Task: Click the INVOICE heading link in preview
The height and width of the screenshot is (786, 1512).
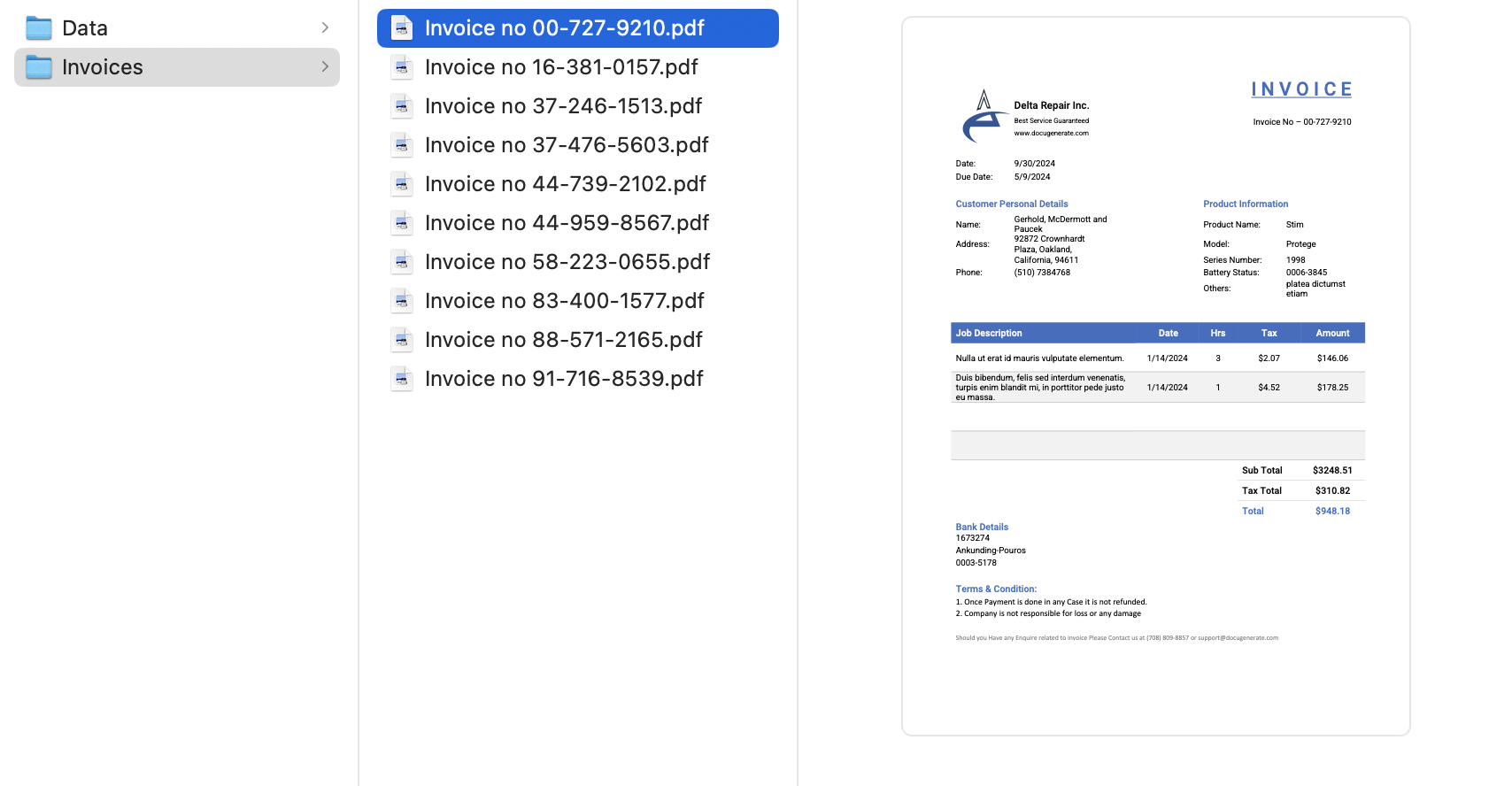Action: click(x=1301, y=89)
